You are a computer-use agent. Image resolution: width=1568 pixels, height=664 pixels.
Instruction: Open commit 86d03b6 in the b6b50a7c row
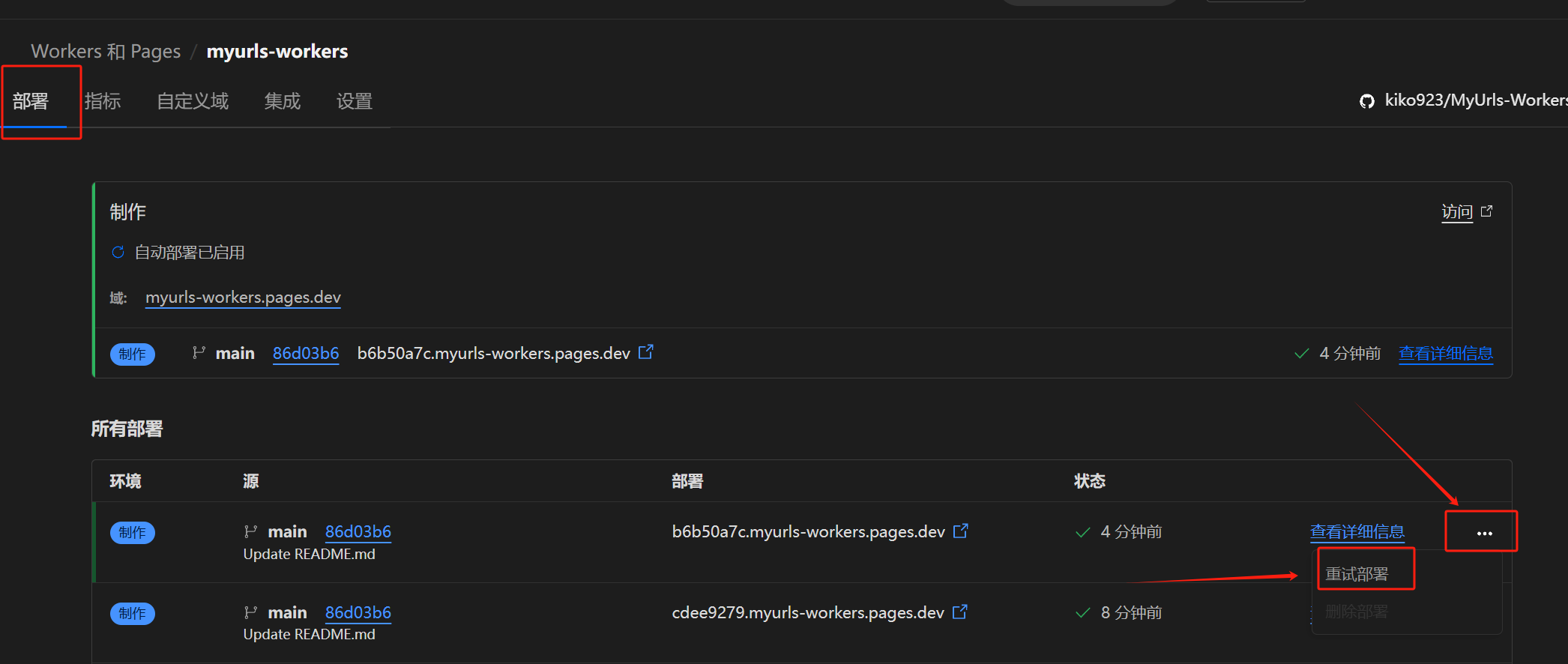[x=358, y=531]
